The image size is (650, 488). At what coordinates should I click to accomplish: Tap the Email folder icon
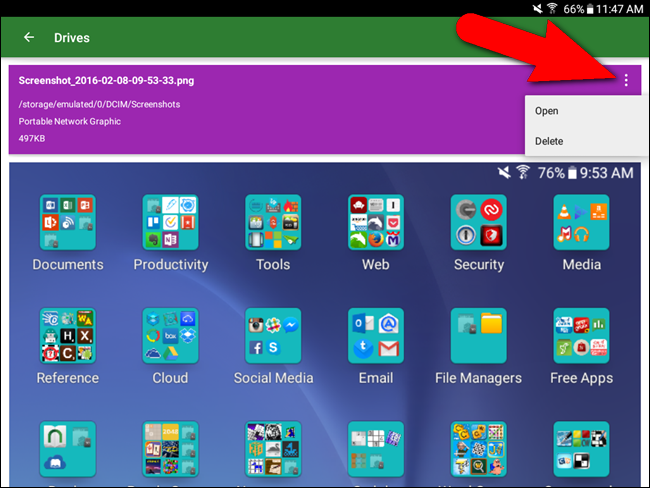coord(375,336)
